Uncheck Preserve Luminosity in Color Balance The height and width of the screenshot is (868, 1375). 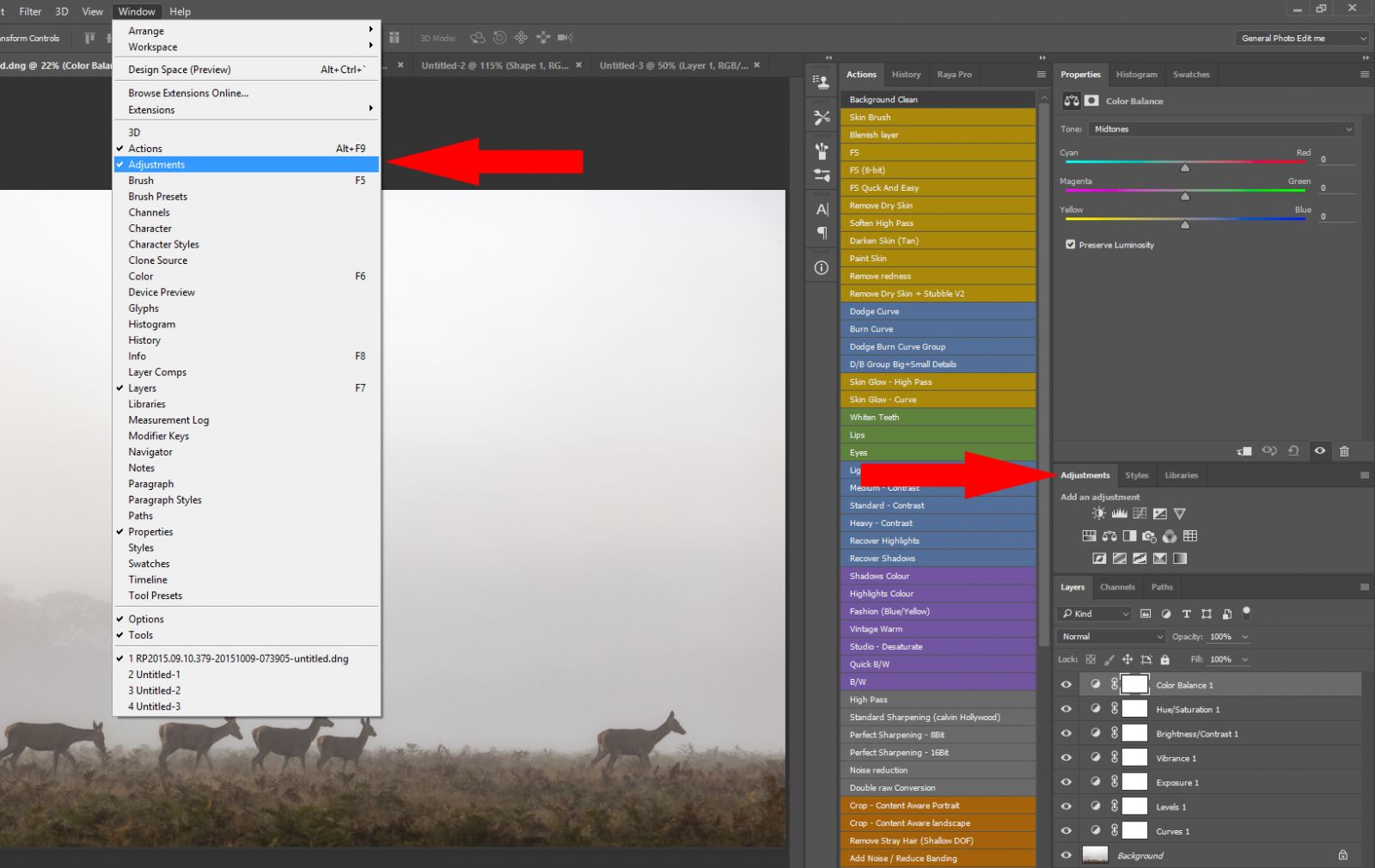coord(1070,244)
